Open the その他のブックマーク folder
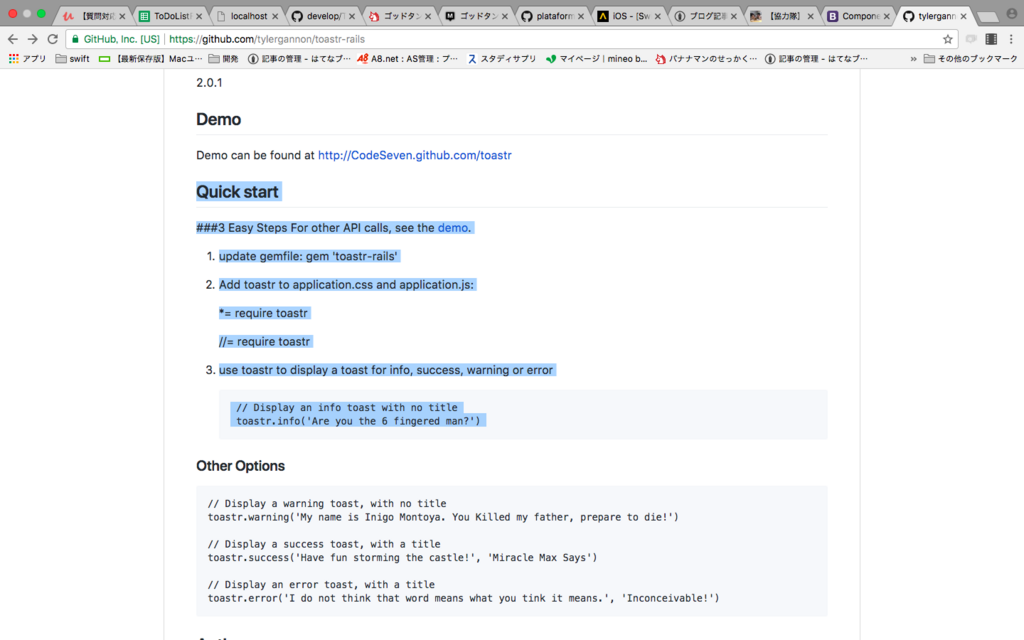 click(x=970, y=59)
